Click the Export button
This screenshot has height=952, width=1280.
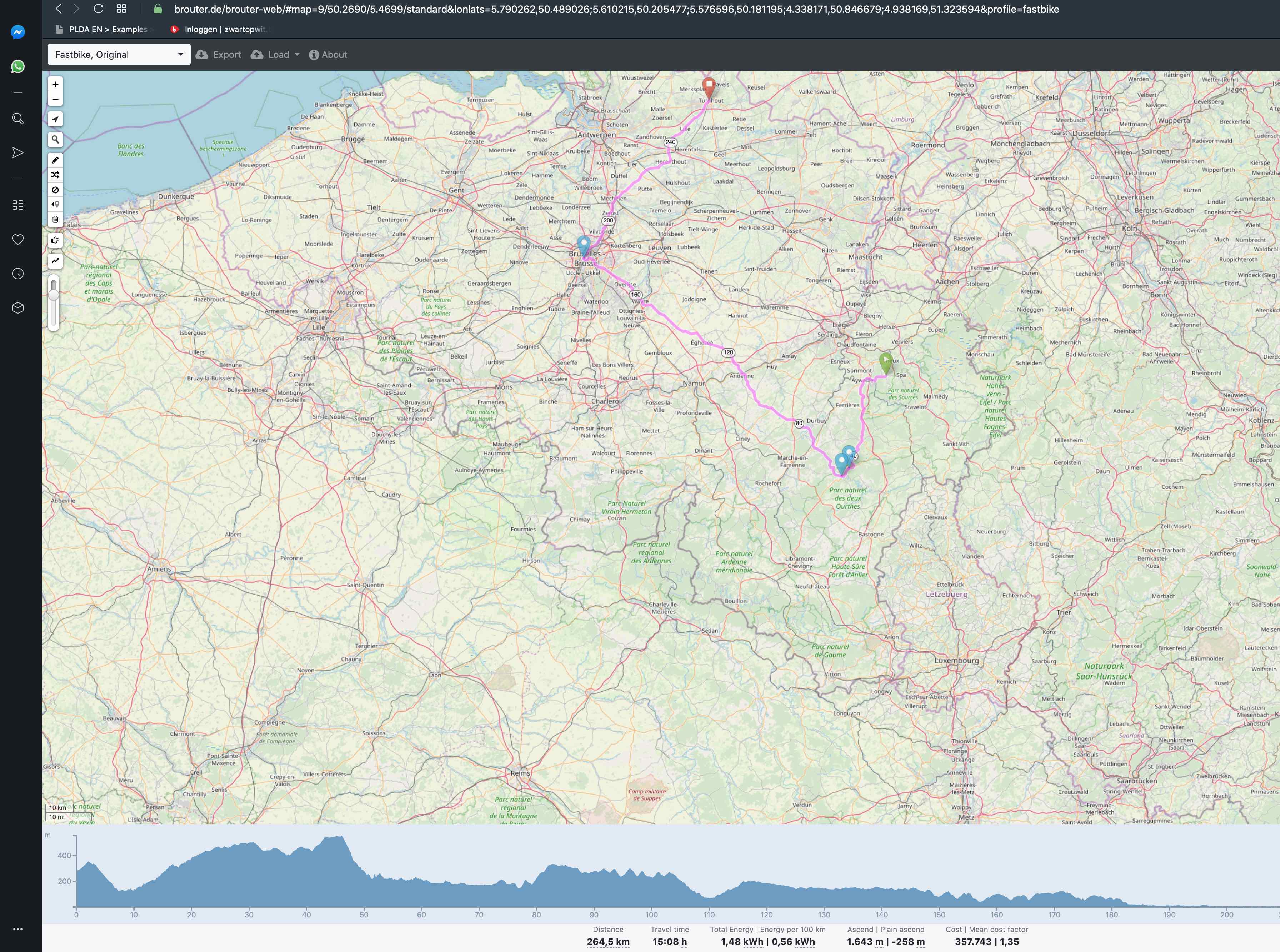tap(219, 55)
